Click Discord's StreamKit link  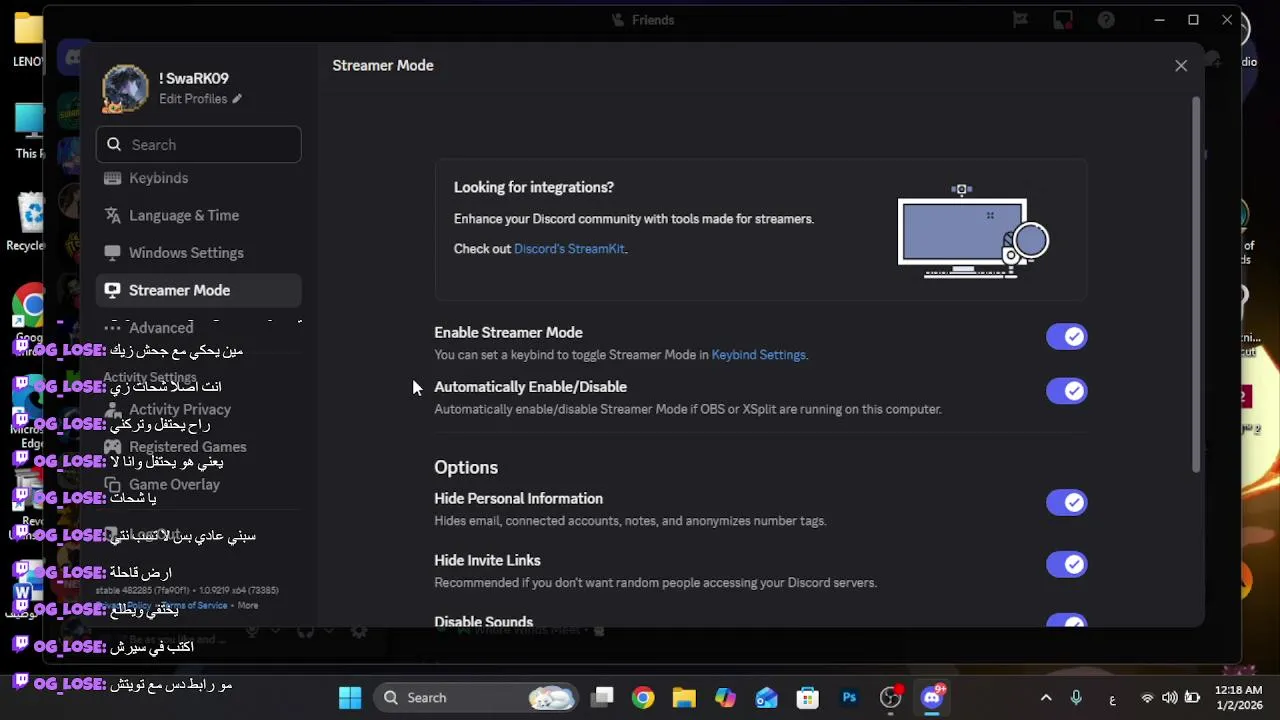(569, 249)
